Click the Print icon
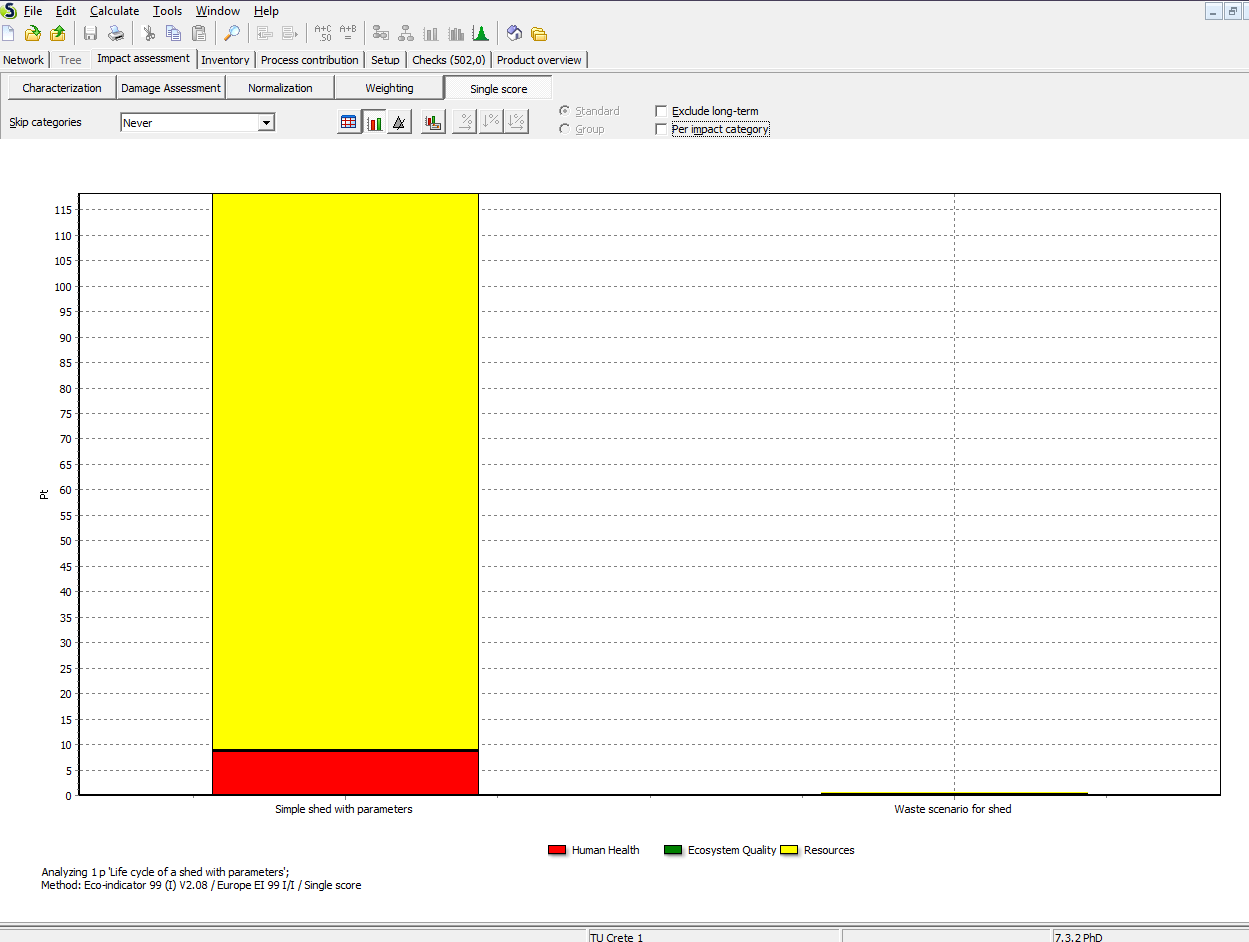Screen dimensions: 1249x942 pos(115,33)
